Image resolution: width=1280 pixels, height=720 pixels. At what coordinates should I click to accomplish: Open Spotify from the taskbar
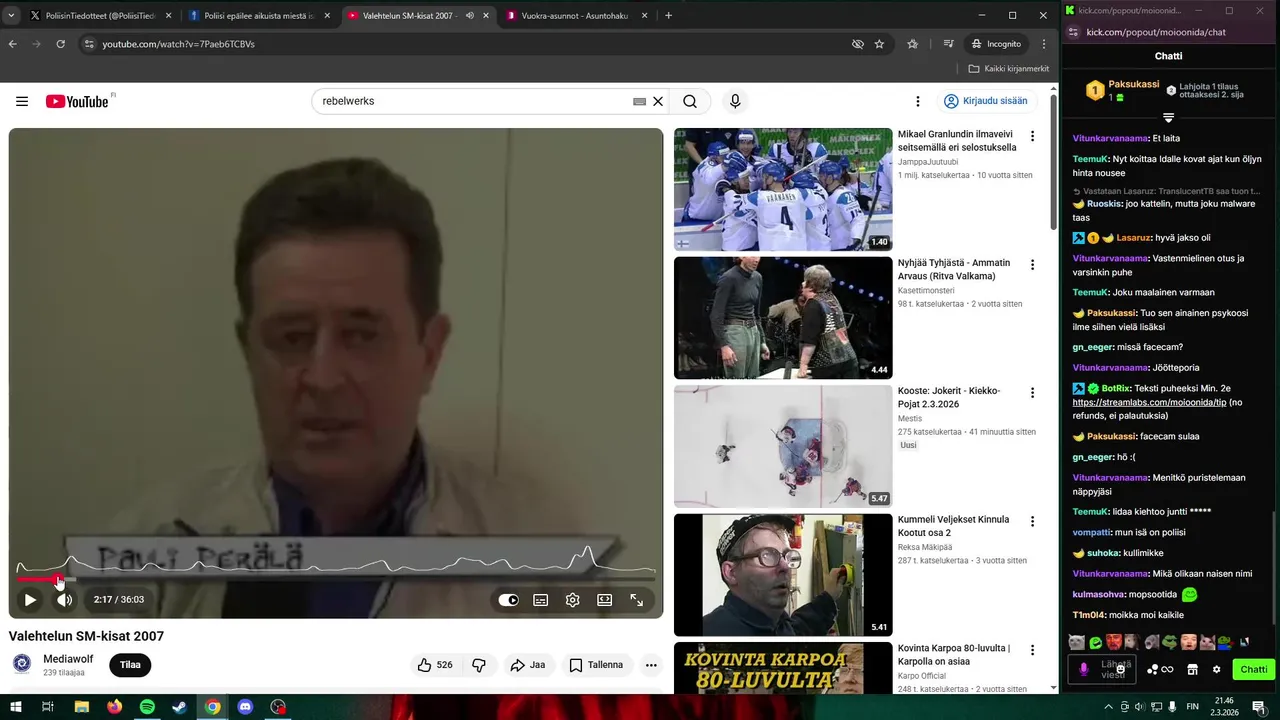[147, 707]
